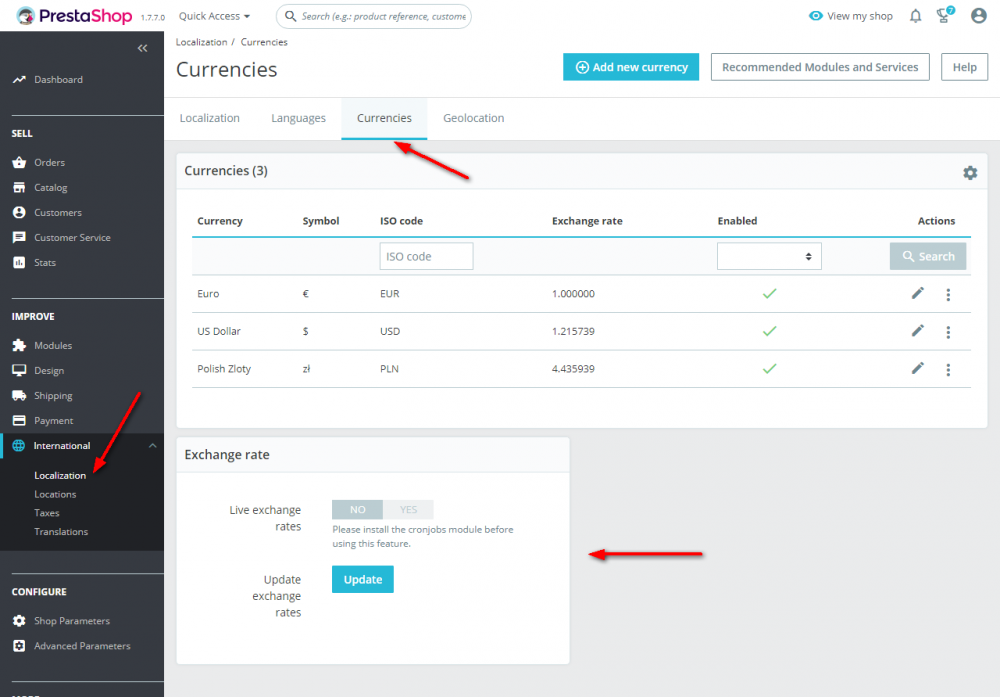1000x697 pixels.
Task: Edit the Polish Zloty currency with pencil icon
Action: [x=918, y=369]
